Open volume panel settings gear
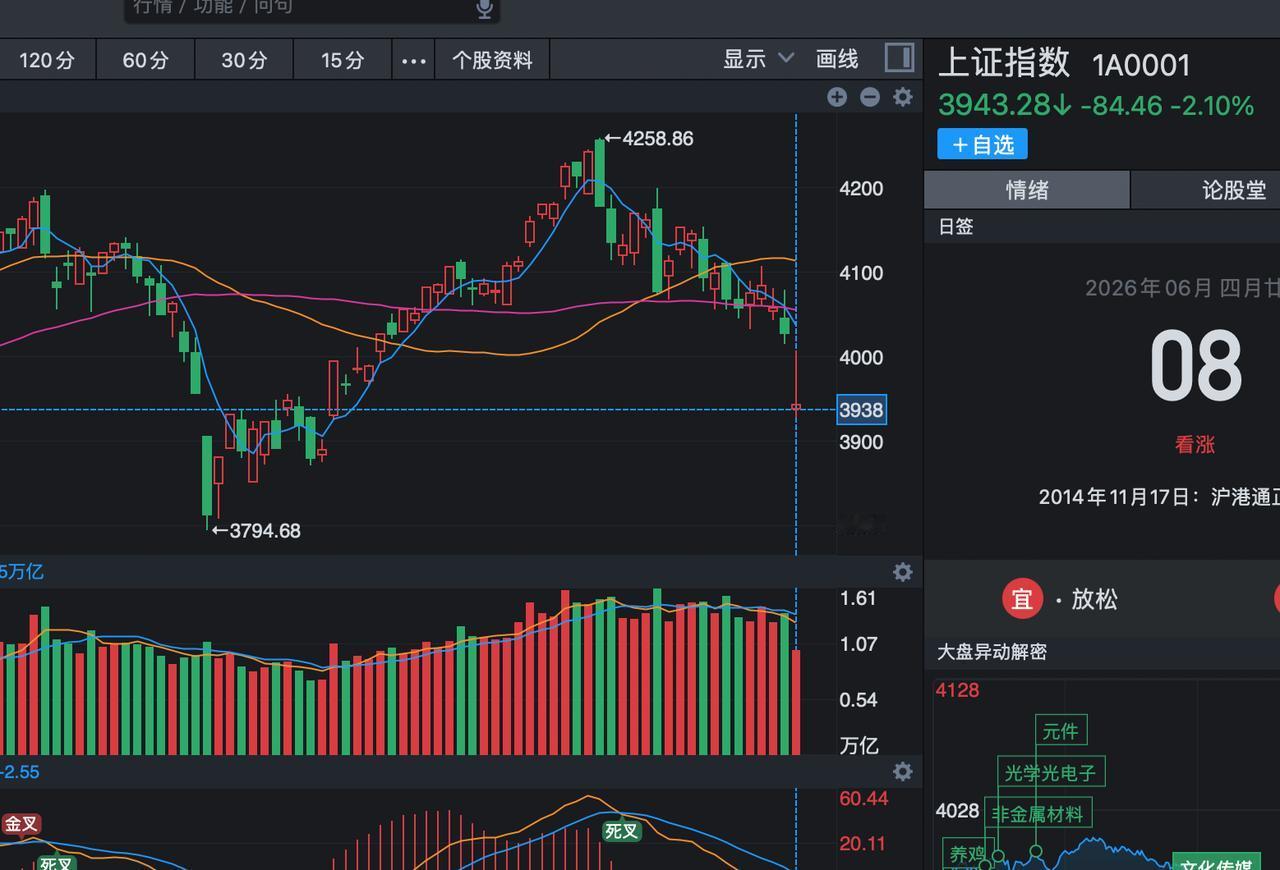This screenshot has height=870, width=1280. click(903, 572)
